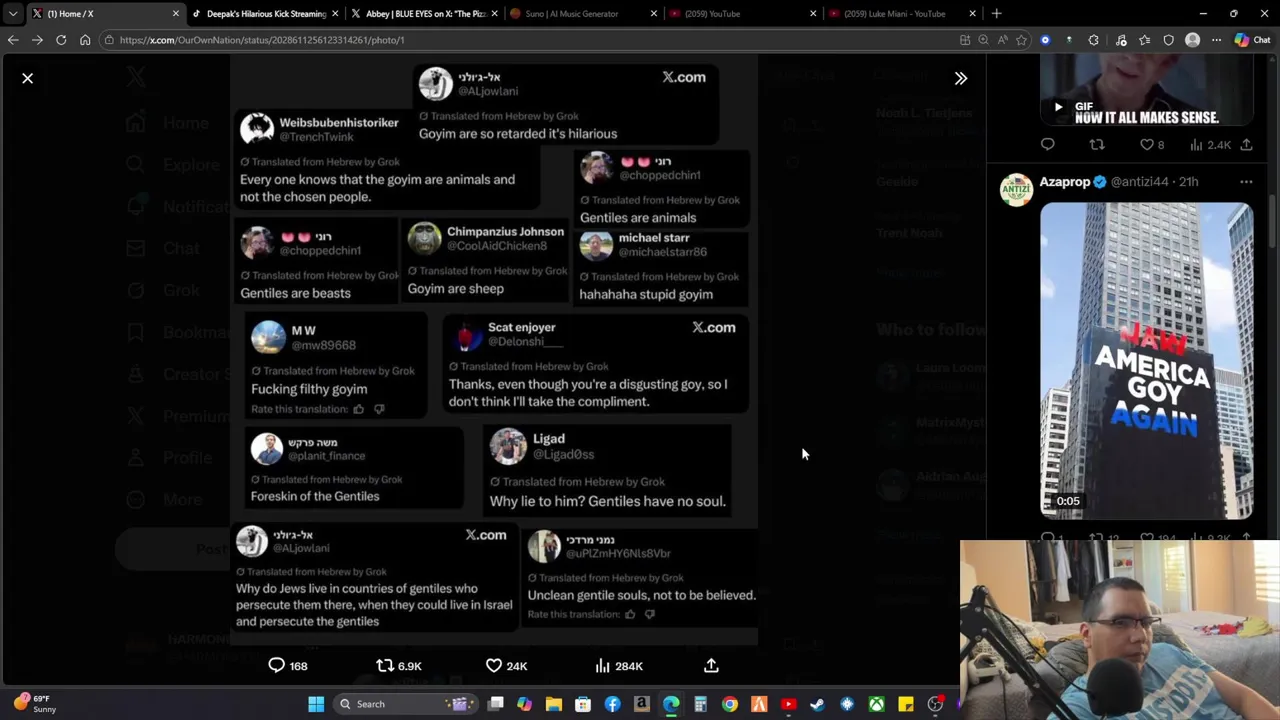Image resolution: width=1280 pixels, height=720 pixels.
Task: Open Browser essentials shield icon
Action: (x=1168, y=40)
